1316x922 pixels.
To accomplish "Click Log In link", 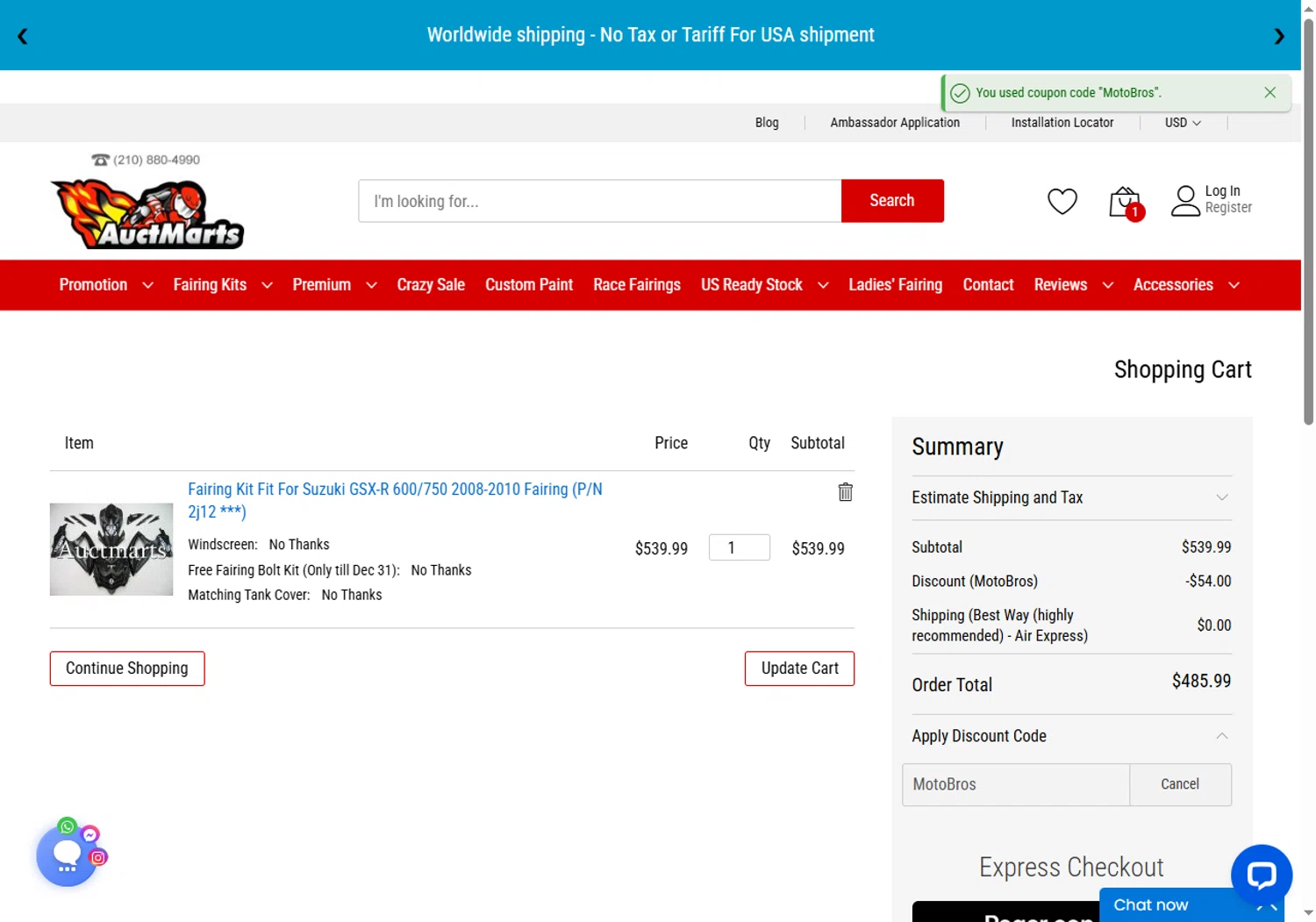I will click(1222, 191).
